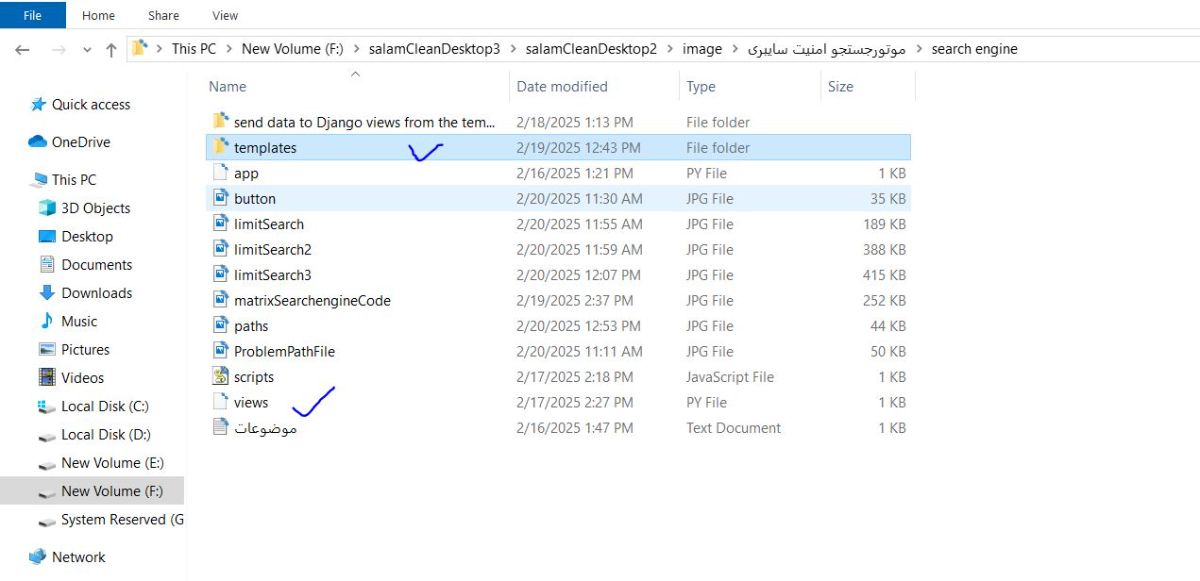Open the templates folder
Screen dimensions: 1200x581
[265, 147]
